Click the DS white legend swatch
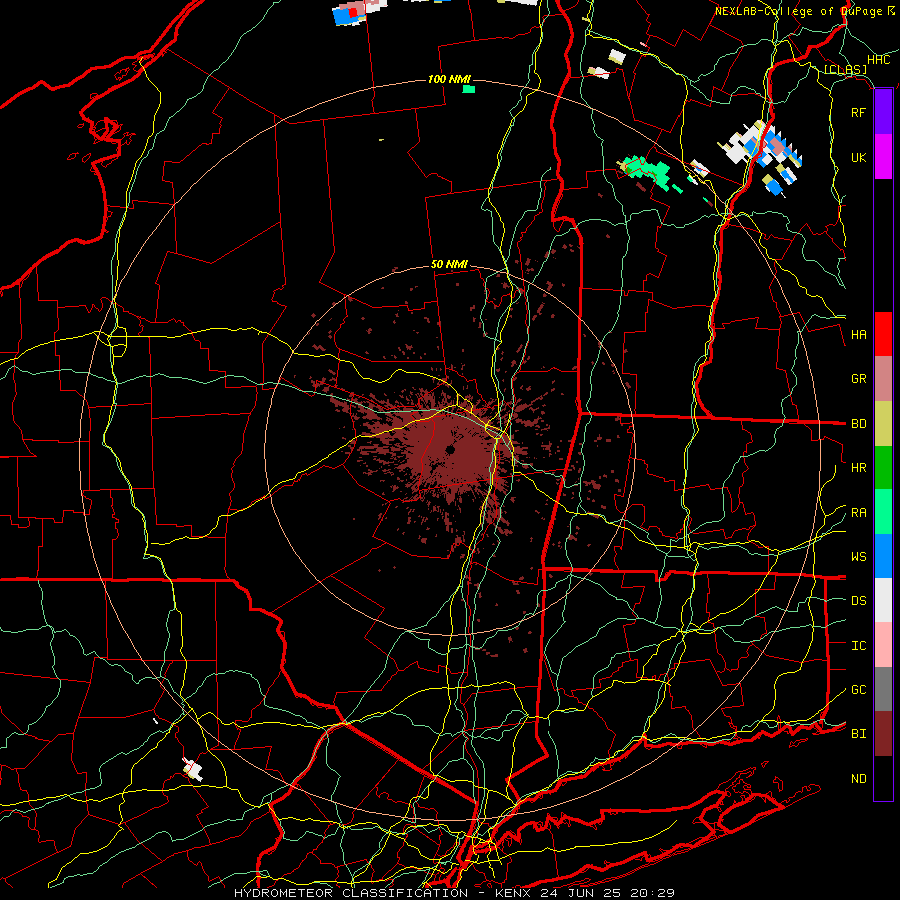This screenshot has width=900, height=900. (x=883, y=600)
